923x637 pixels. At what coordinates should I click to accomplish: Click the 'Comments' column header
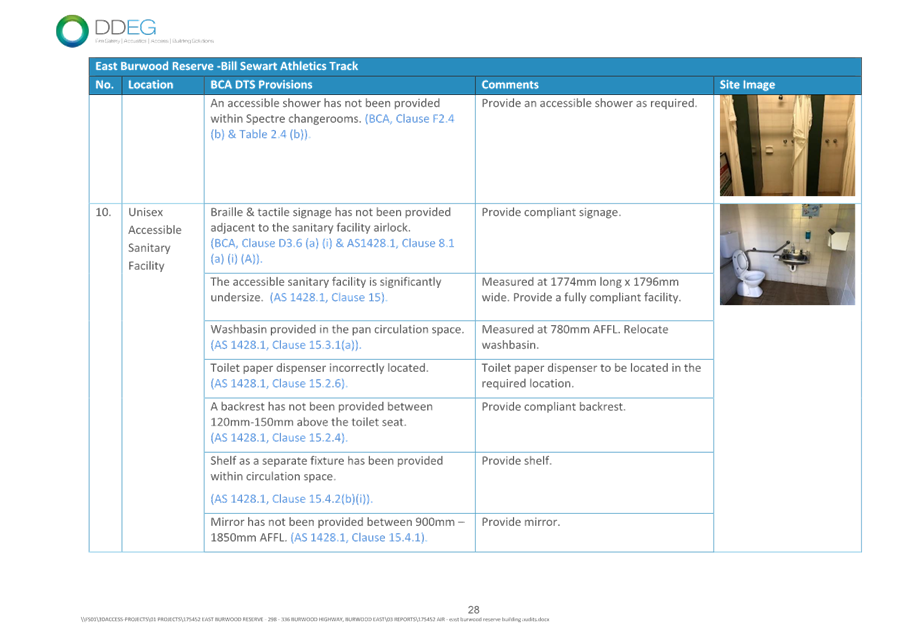coord(509,85)
